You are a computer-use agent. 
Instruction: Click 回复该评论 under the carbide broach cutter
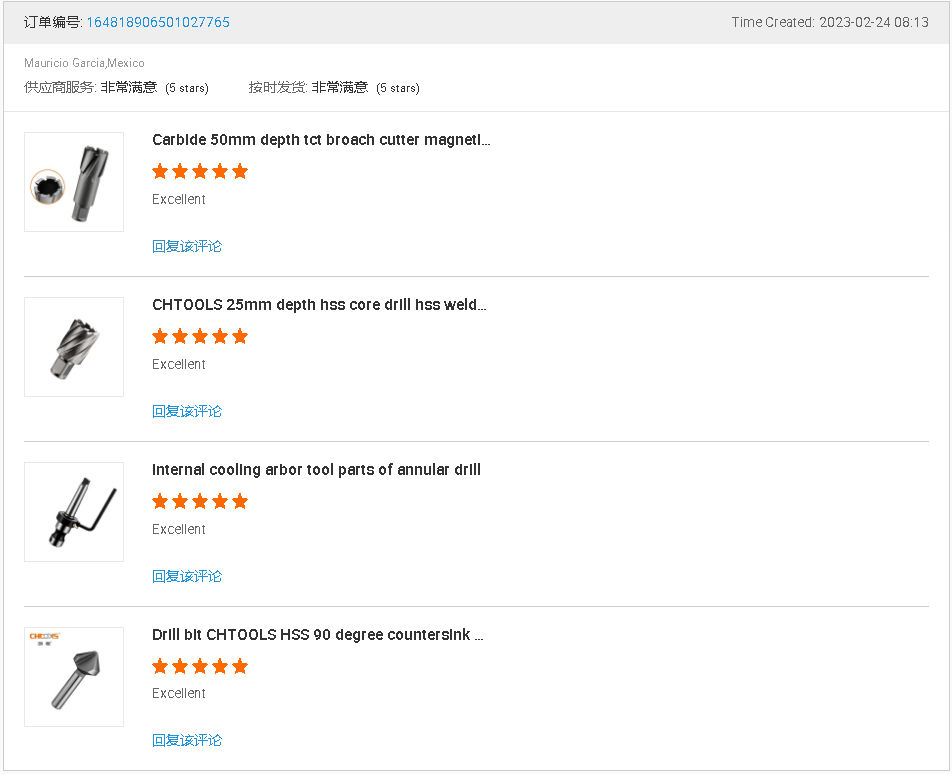[187, 246]
